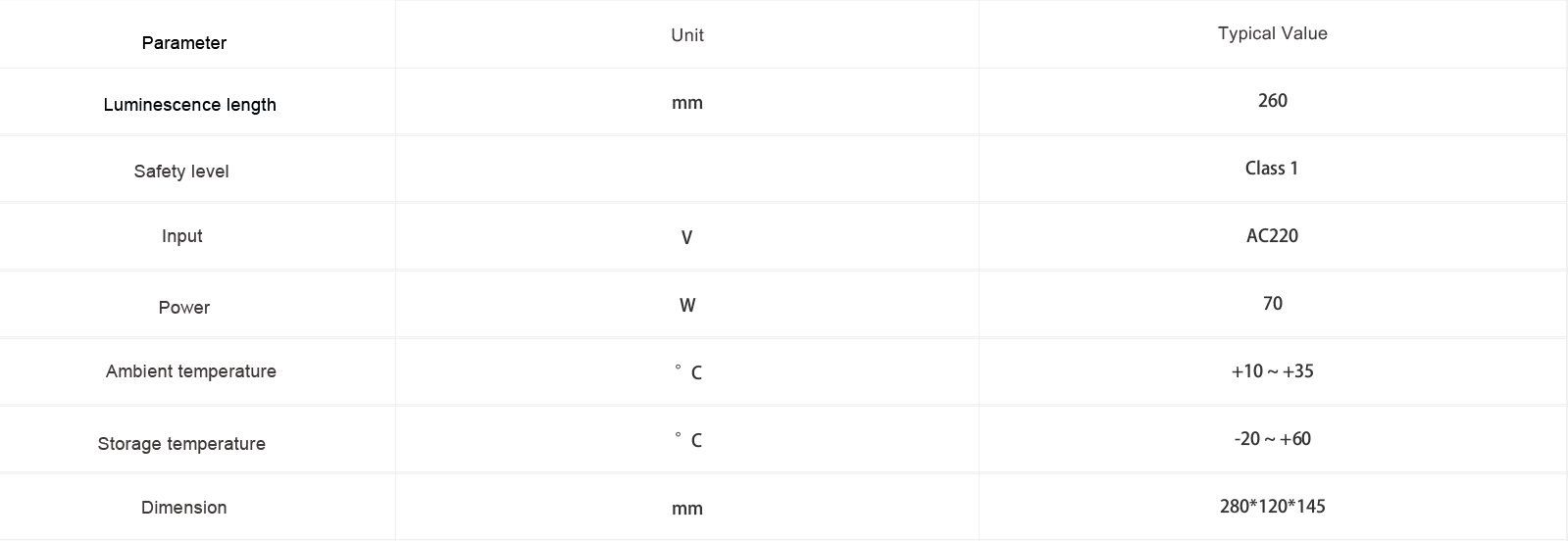
Task: Select the 70 power value
Action: click(x=1273, y=304)
